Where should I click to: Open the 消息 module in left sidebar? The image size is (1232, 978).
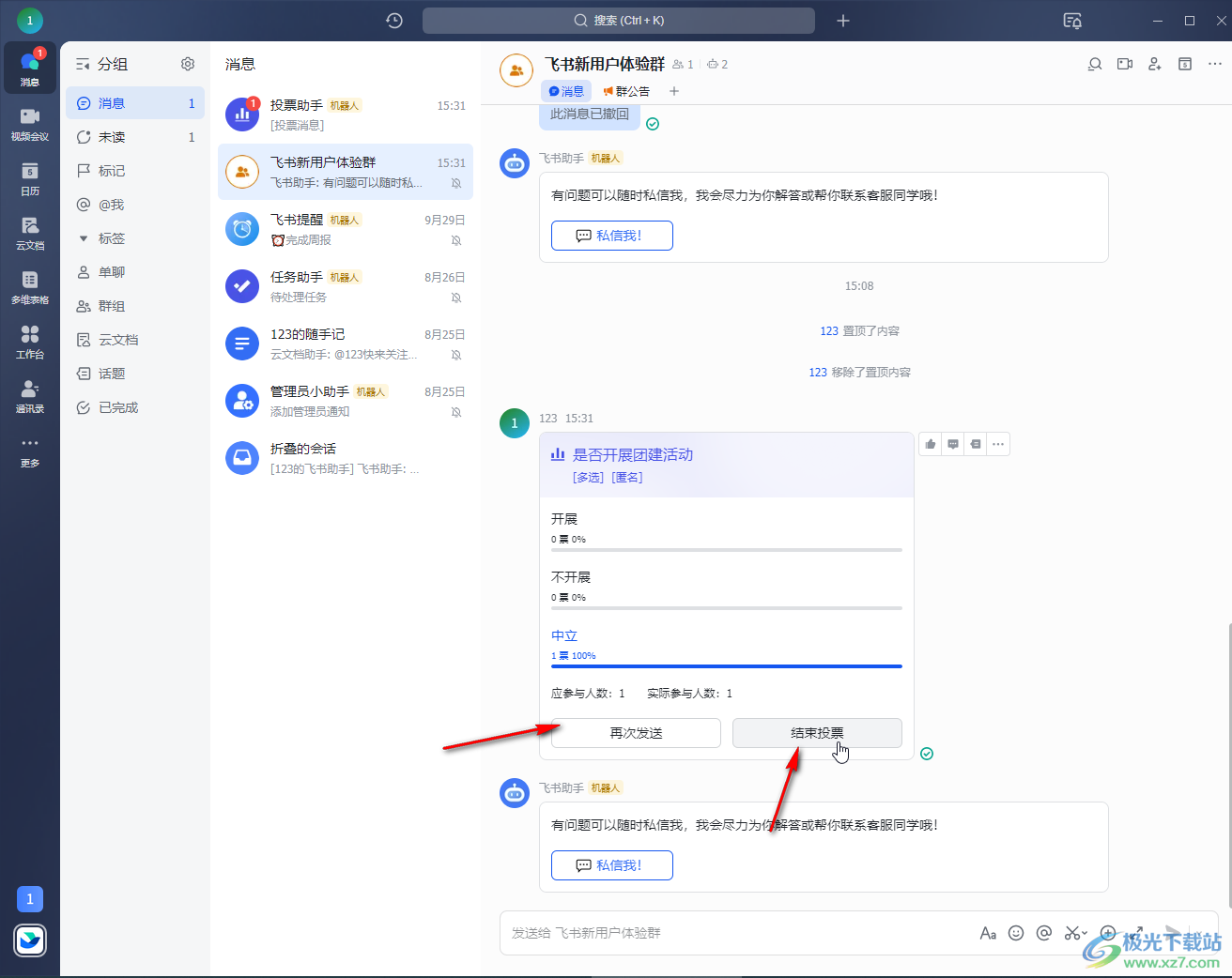(30, 68)
